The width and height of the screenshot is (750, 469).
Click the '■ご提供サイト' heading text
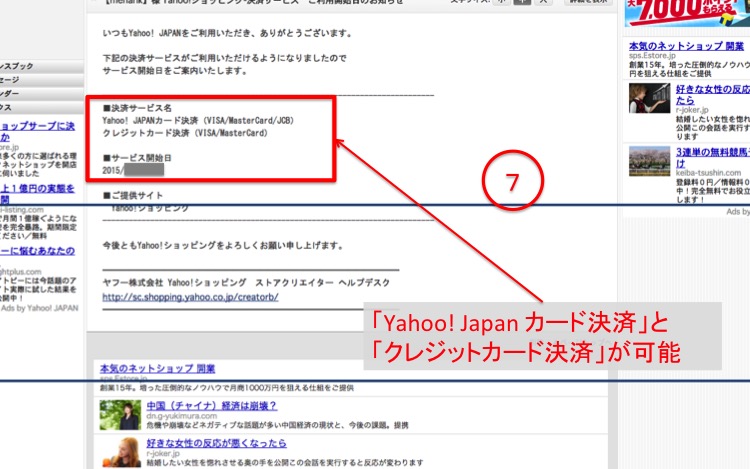pos(133,196)
